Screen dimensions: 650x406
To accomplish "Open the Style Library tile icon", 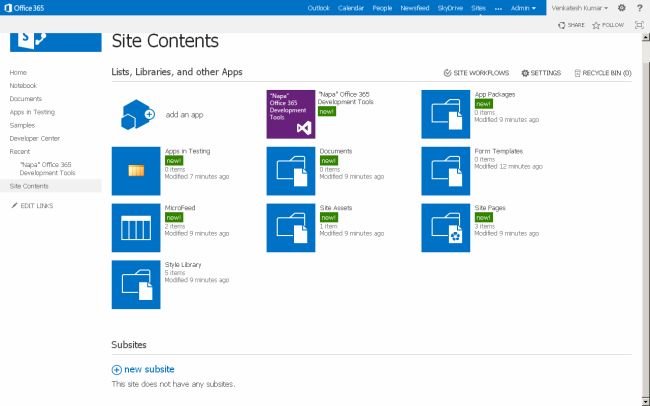I will [x=136, y=285].
